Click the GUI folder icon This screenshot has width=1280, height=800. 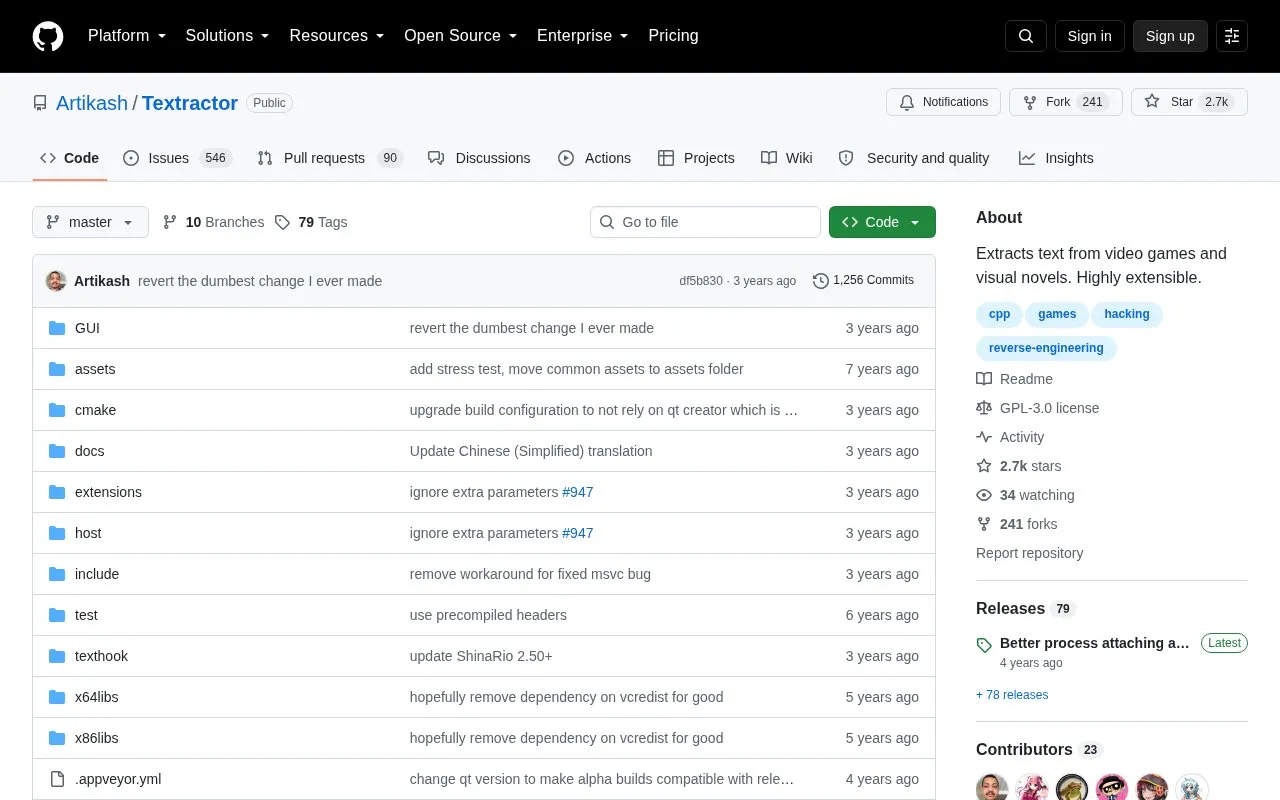pyautogui.click(x=57, y=328)
